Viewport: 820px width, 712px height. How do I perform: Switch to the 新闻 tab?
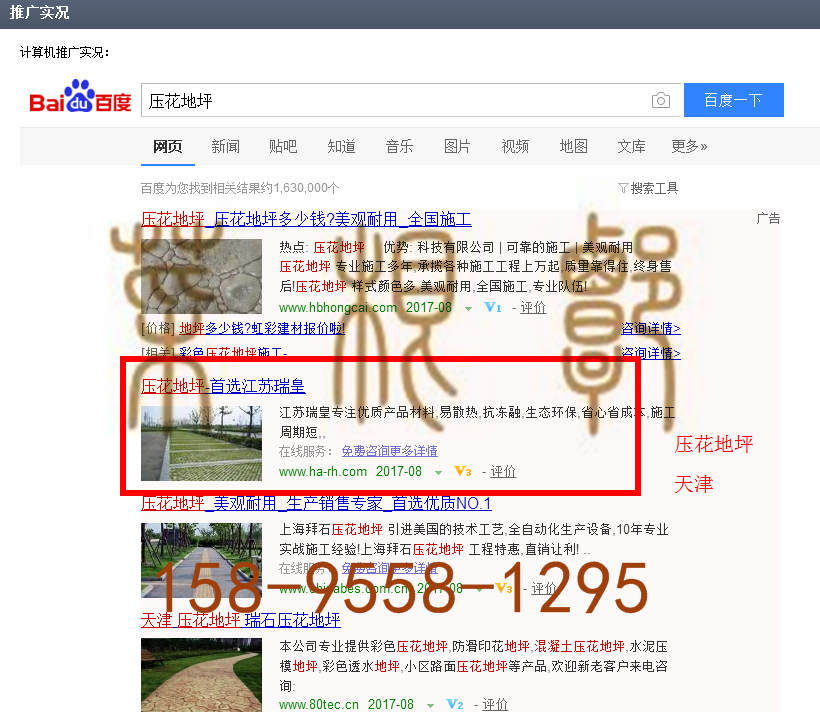225,146
